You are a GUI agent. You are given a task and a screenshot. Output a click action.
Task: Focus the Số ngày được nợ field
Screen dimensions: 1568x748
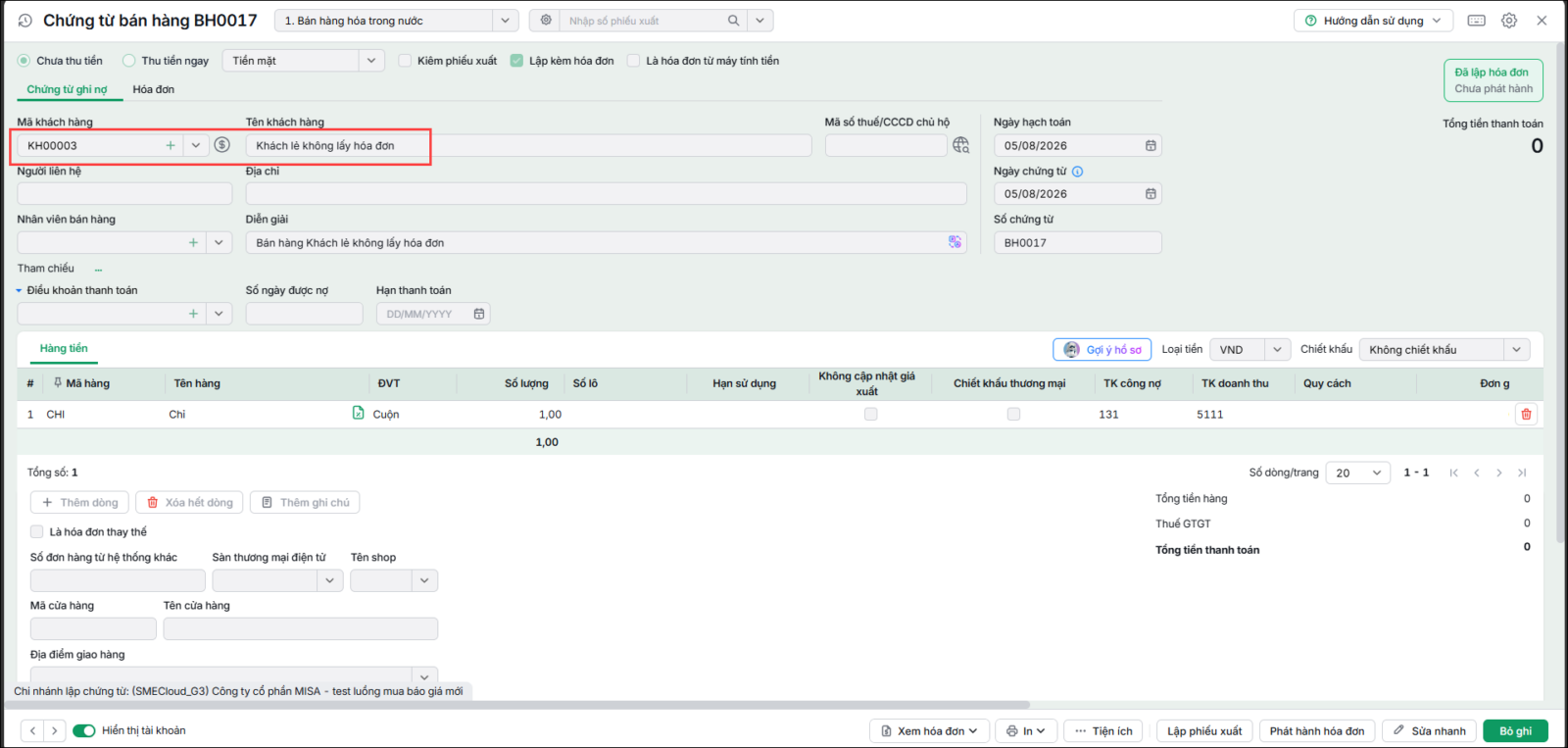(x=304, y=314)
